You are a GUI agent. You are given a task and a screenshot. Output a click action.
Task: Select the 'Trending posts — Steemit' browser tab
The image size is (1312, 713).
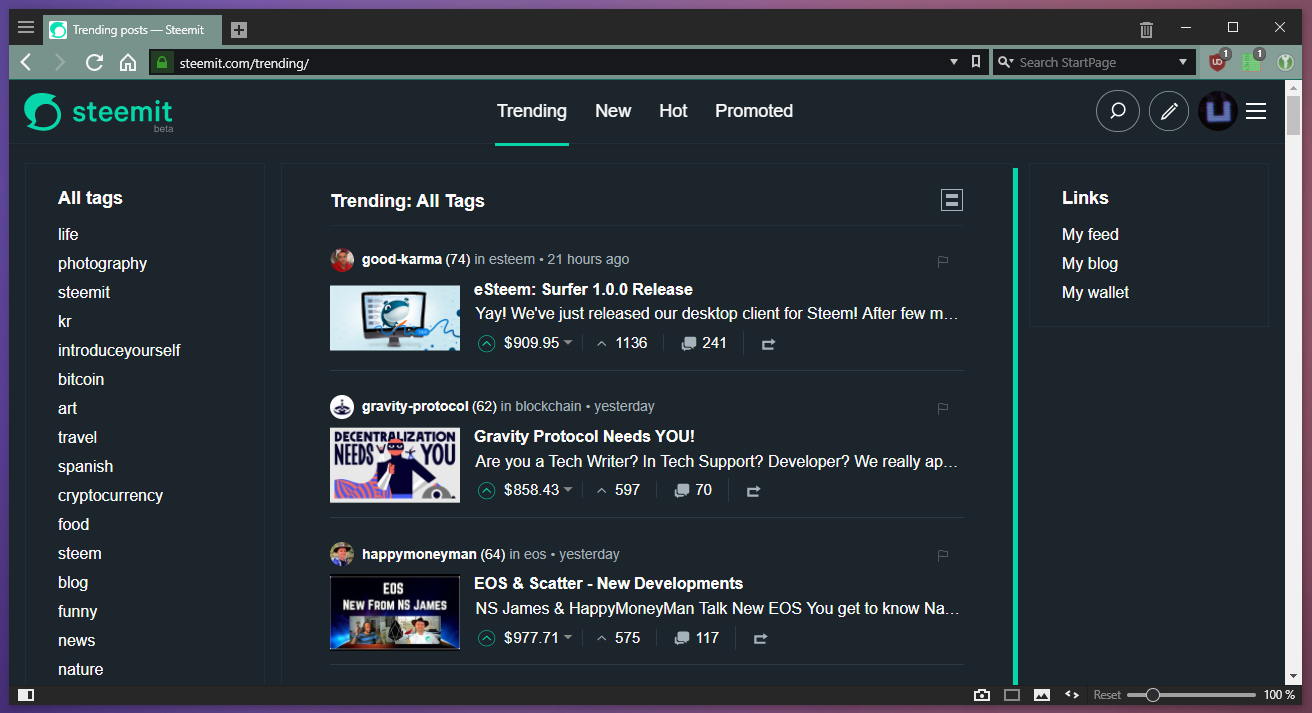coord(134,30)
